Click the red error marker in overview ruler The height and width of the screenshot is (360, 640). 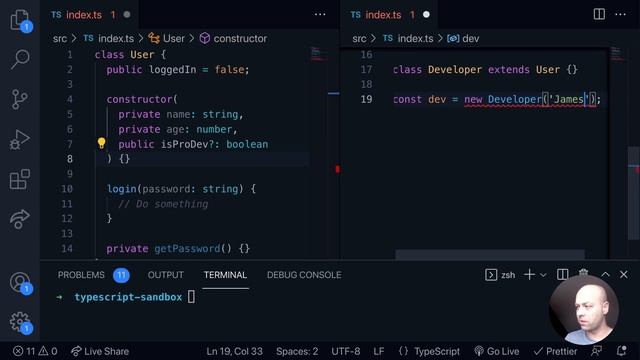tap(338, 169)
